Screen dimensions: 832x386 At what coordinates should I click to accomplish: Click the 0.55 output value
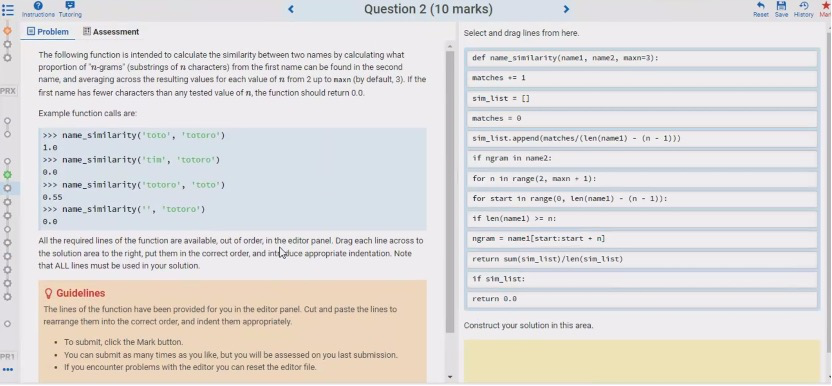tap(53, 197)
